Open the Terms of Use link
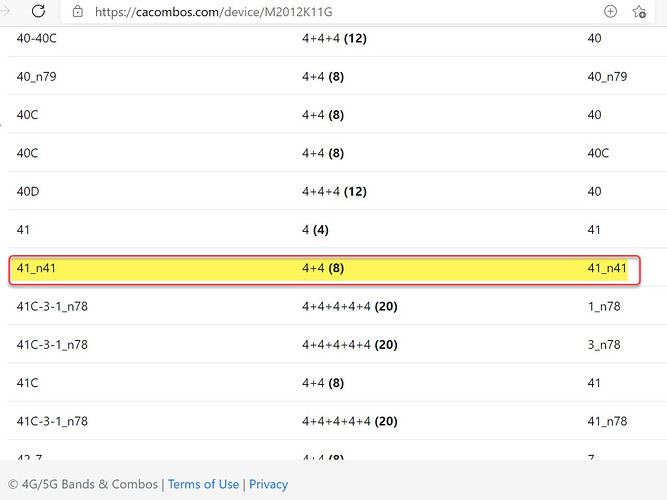The width and height of the screenshot is (667, 500). tap(203, 484)
